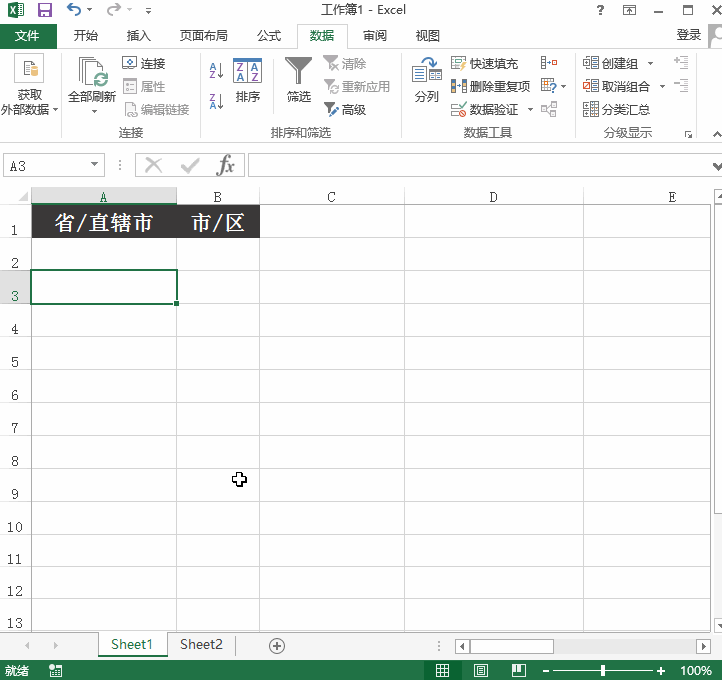Switch to the Sheet2 worksheet tab

pyautogui.click(x=201, y=645)
